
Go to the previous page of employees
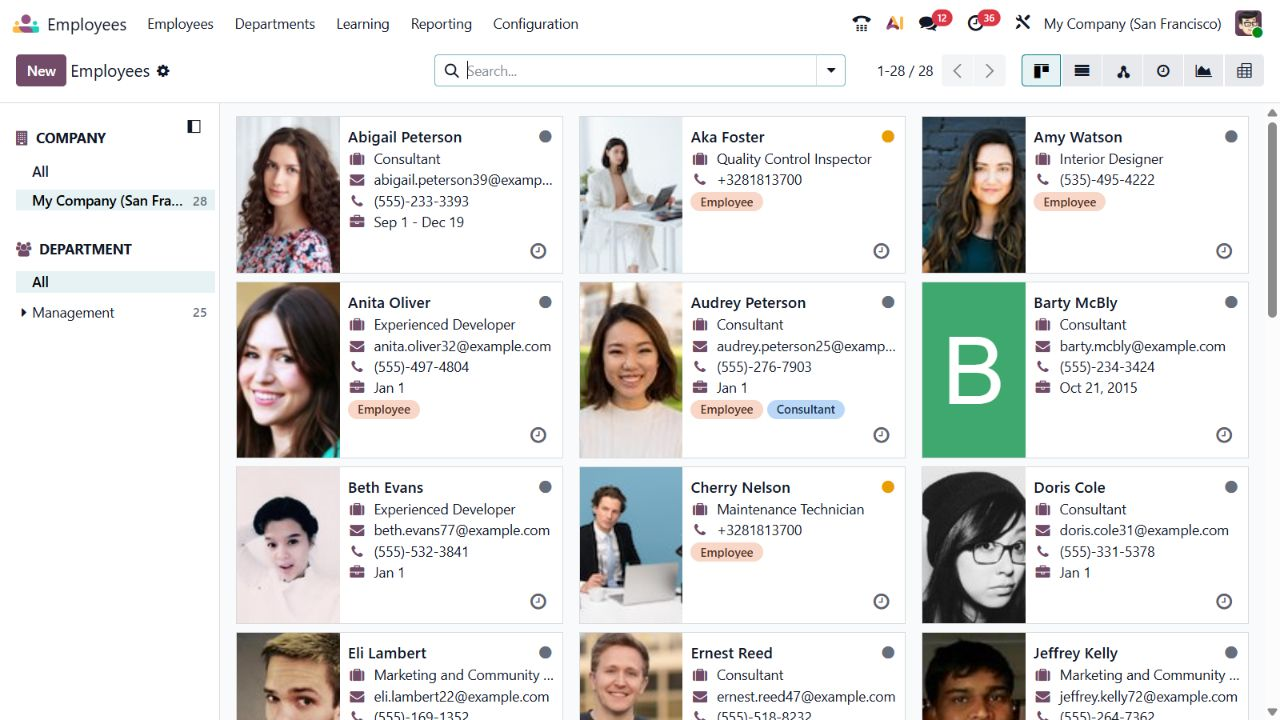coord(958,71)
